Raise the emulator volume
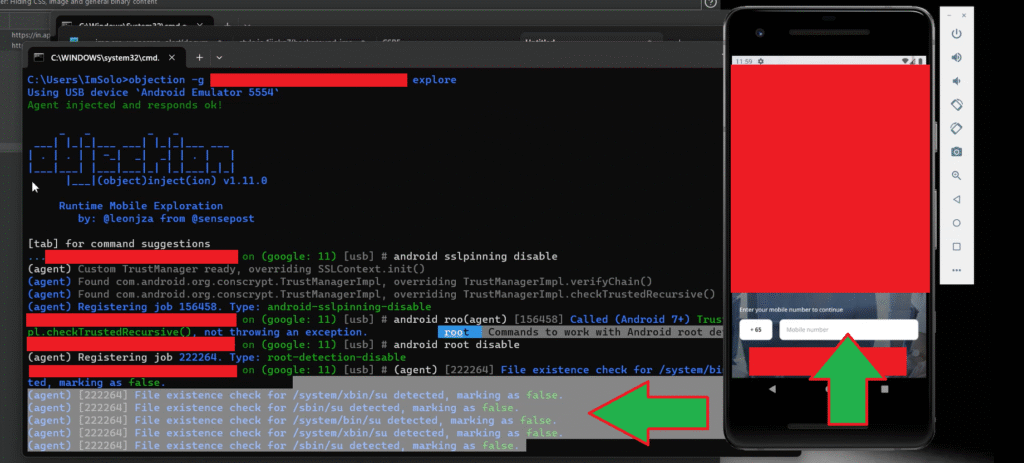The height and width of the screenshot is (463, 1024). [956, 57]
